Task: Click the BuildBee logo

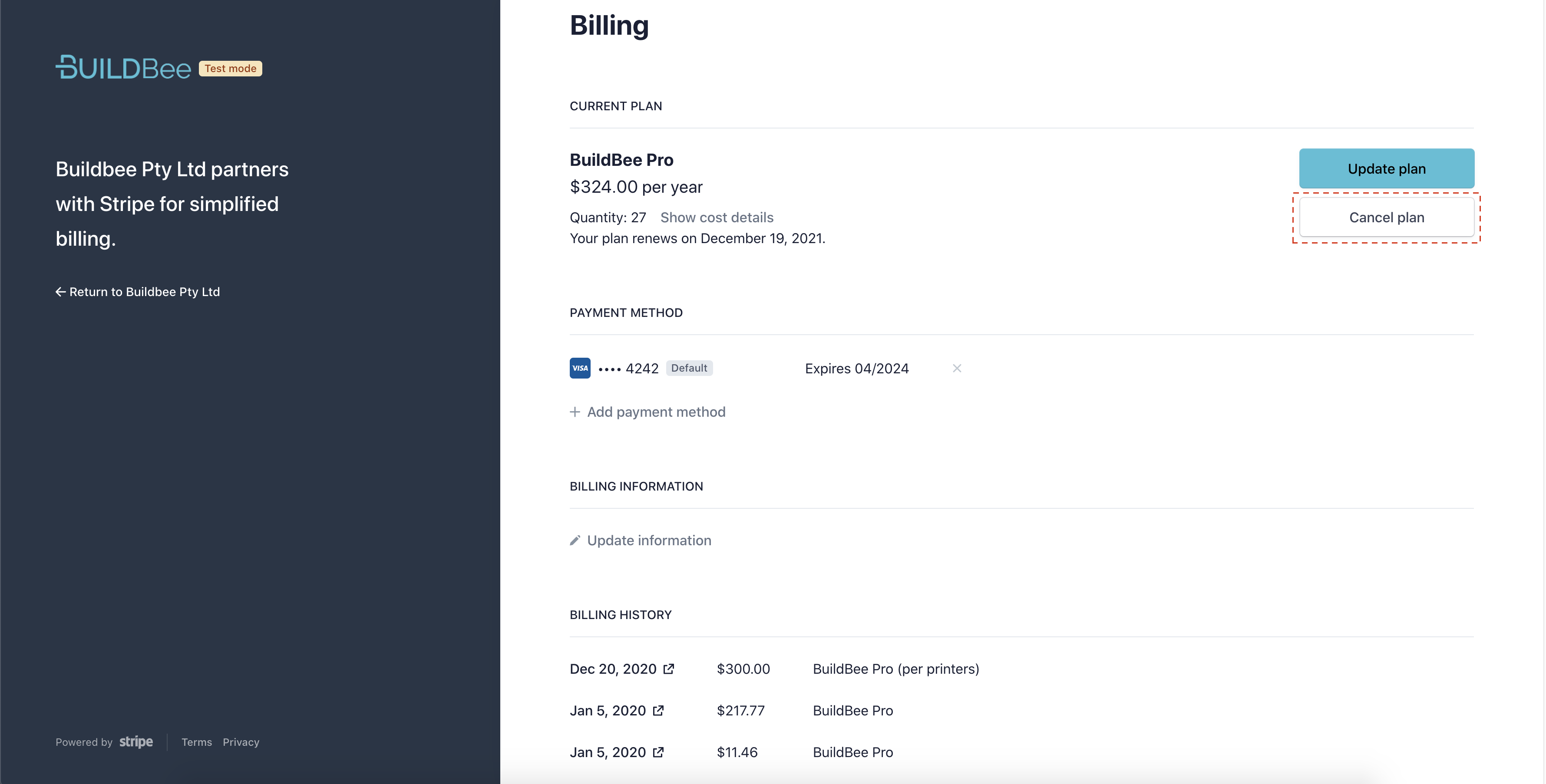Action: click(123, 68)
